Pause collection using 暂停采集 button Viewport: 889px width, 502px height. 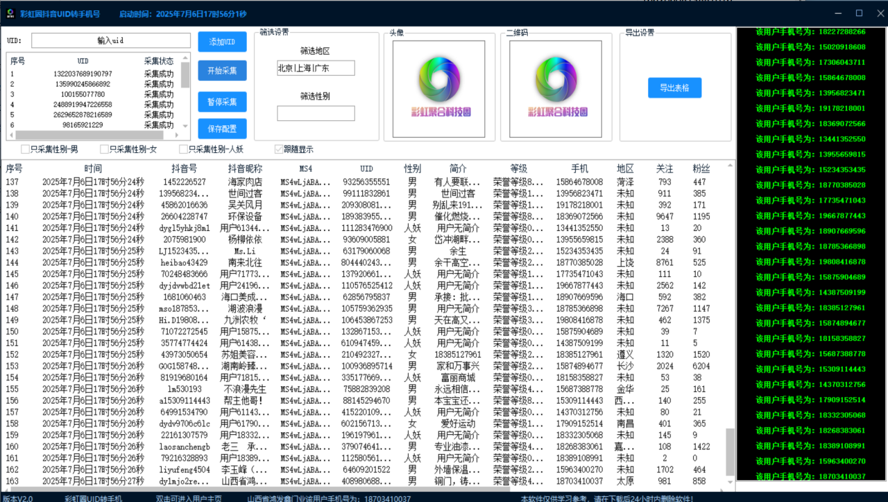(222, 101)
